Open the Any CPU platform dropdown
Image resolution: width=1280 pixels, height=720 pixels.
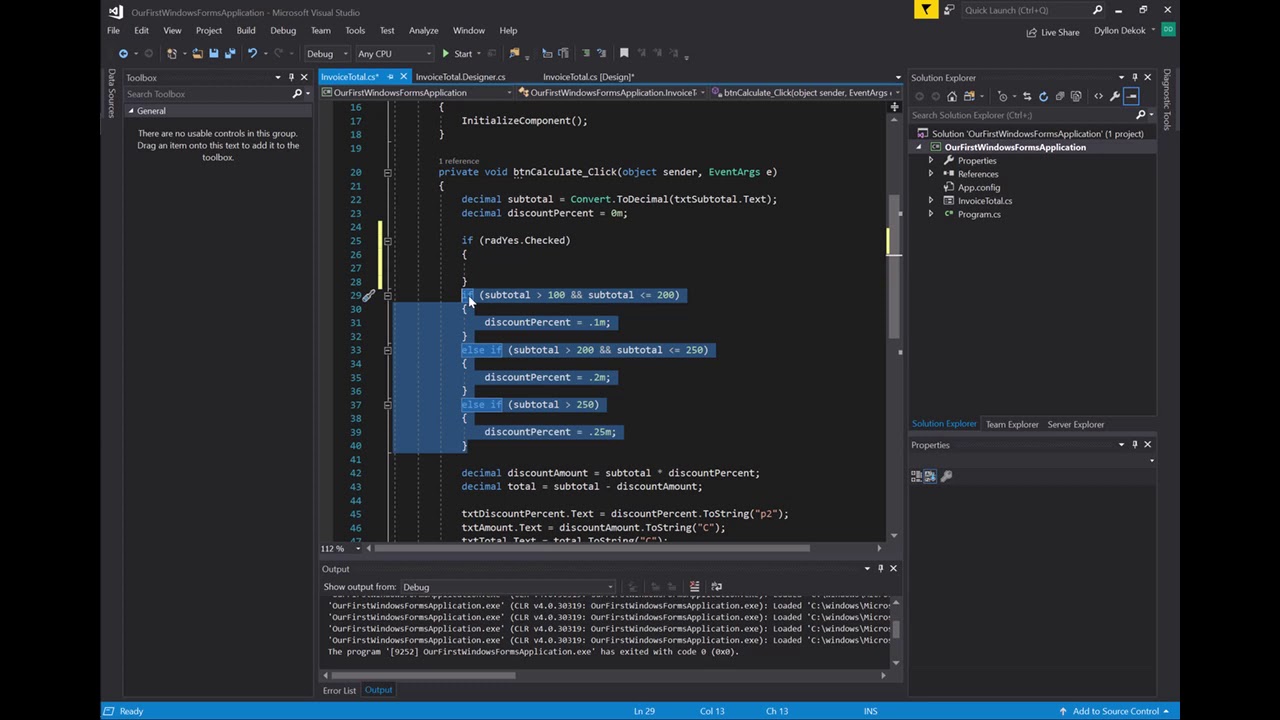pos(395,53)
